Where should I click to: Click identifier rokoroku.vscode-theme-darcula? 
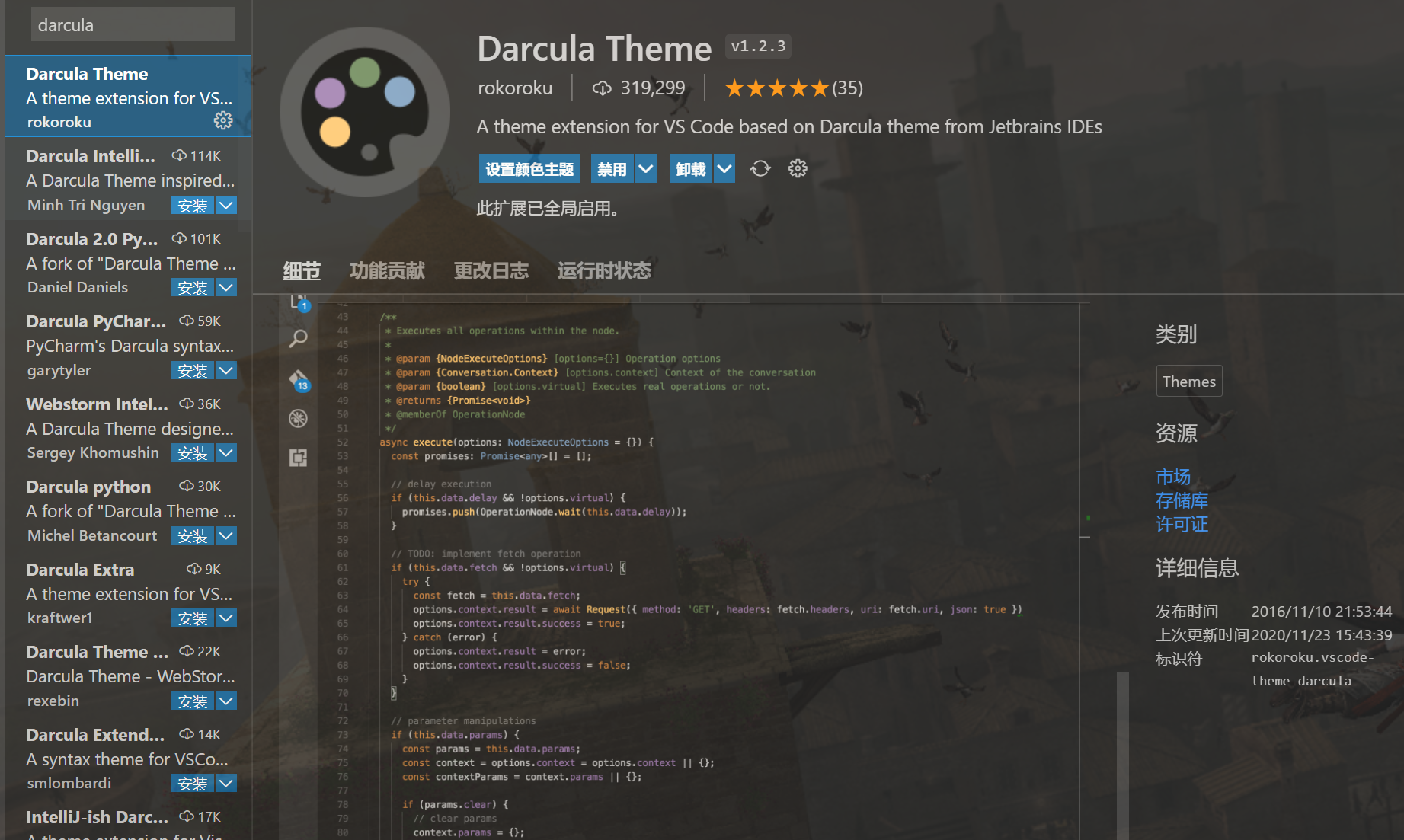pos(1313,669)
